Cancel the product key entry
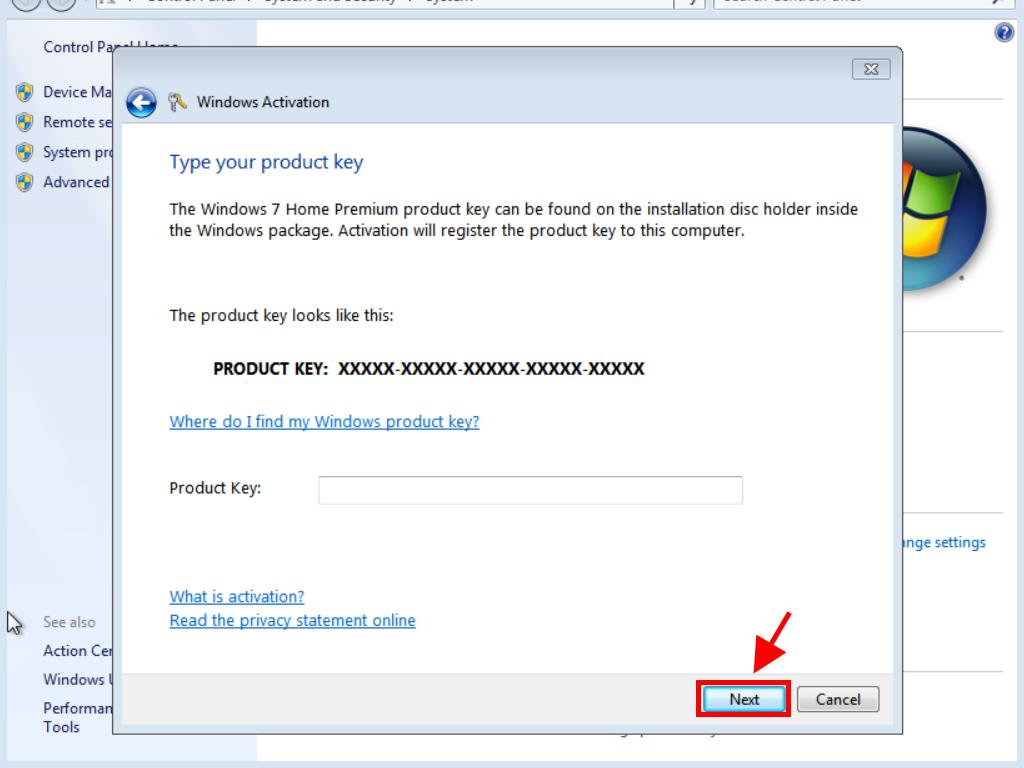Viewport: 1024px width, 768px height. tap(837, 700)
